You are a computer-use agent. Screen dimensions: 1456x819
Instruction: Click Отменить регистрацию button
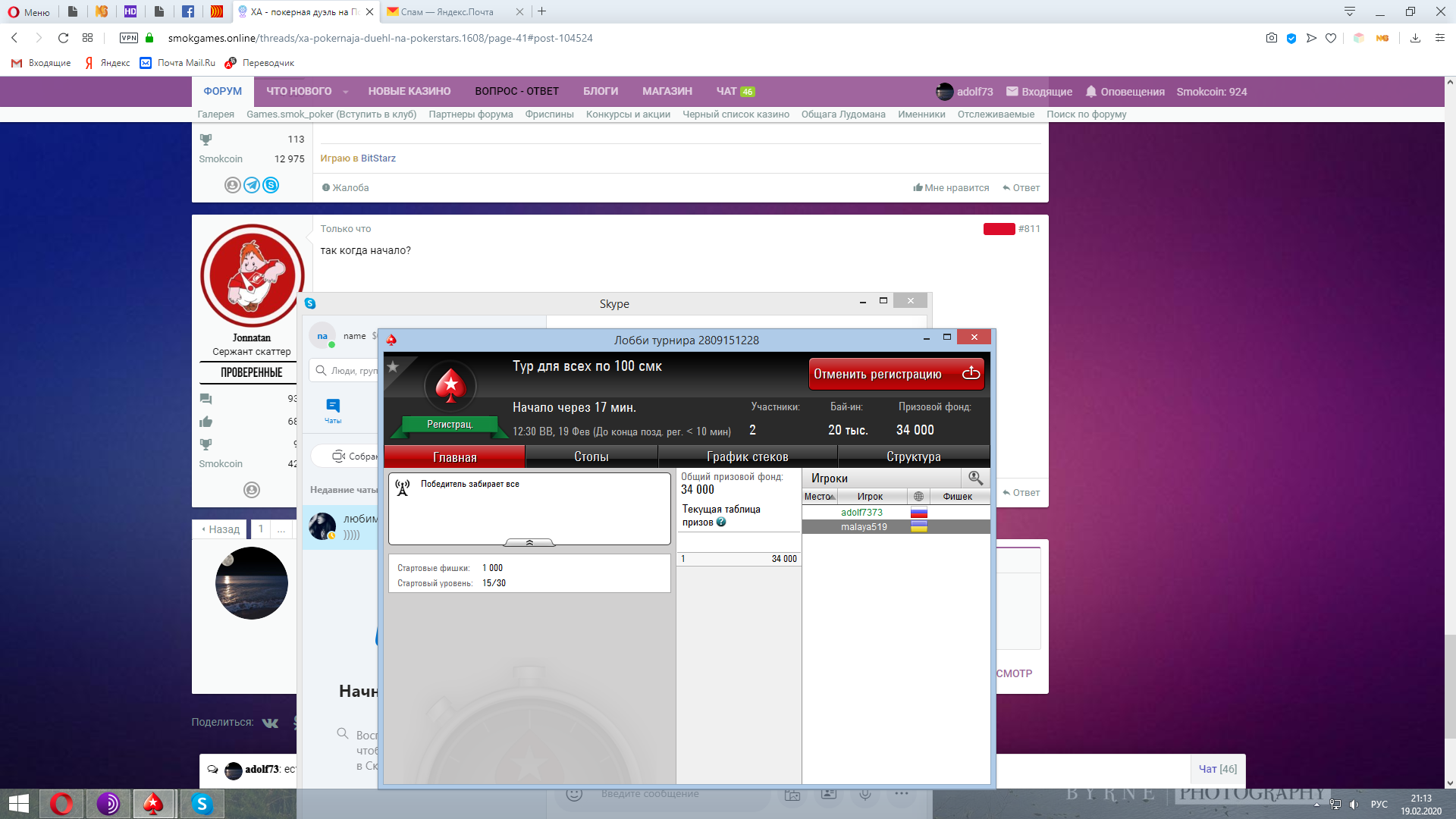[896, 374]
